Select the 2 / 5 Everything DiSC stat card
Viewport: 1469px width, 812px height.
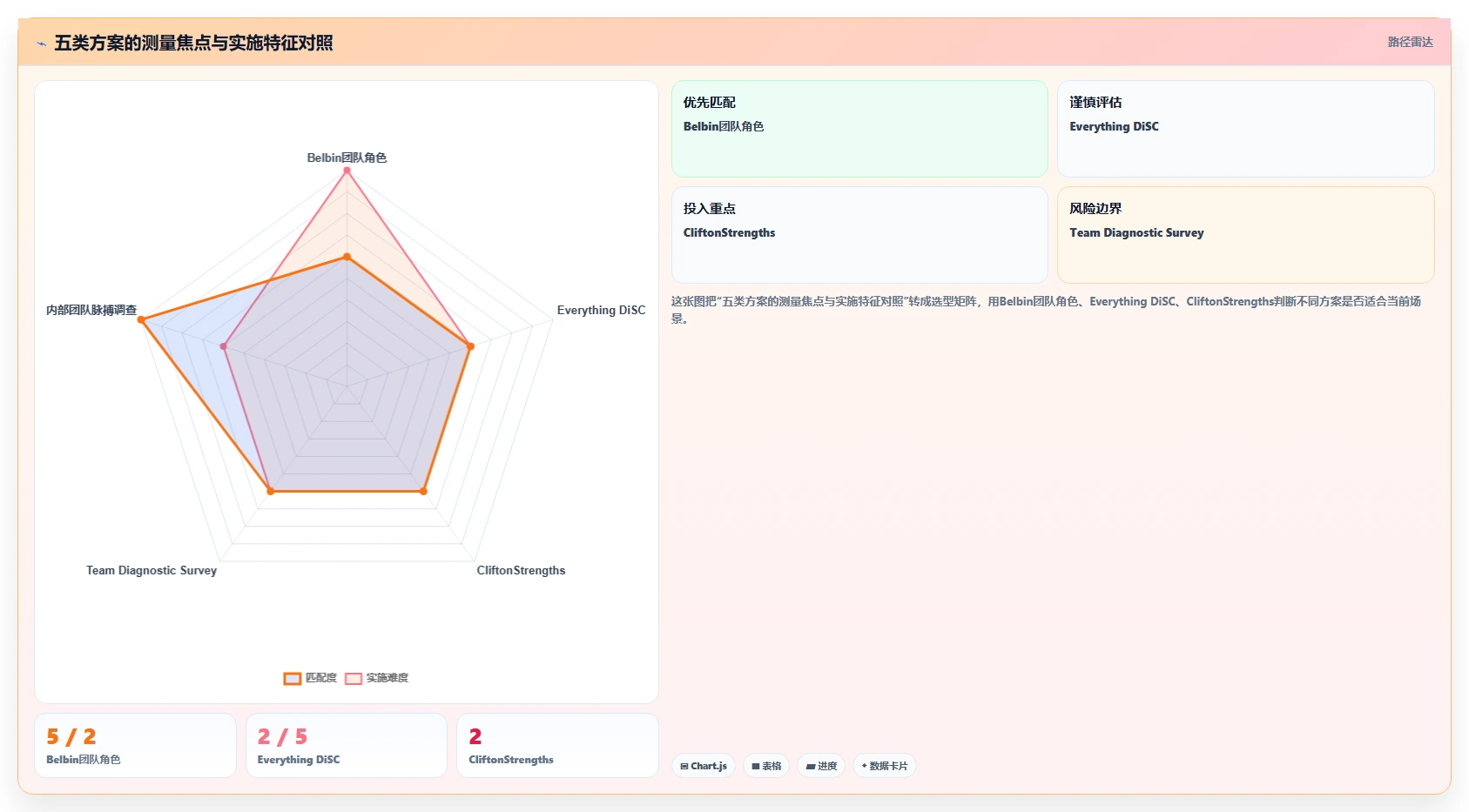347,745
